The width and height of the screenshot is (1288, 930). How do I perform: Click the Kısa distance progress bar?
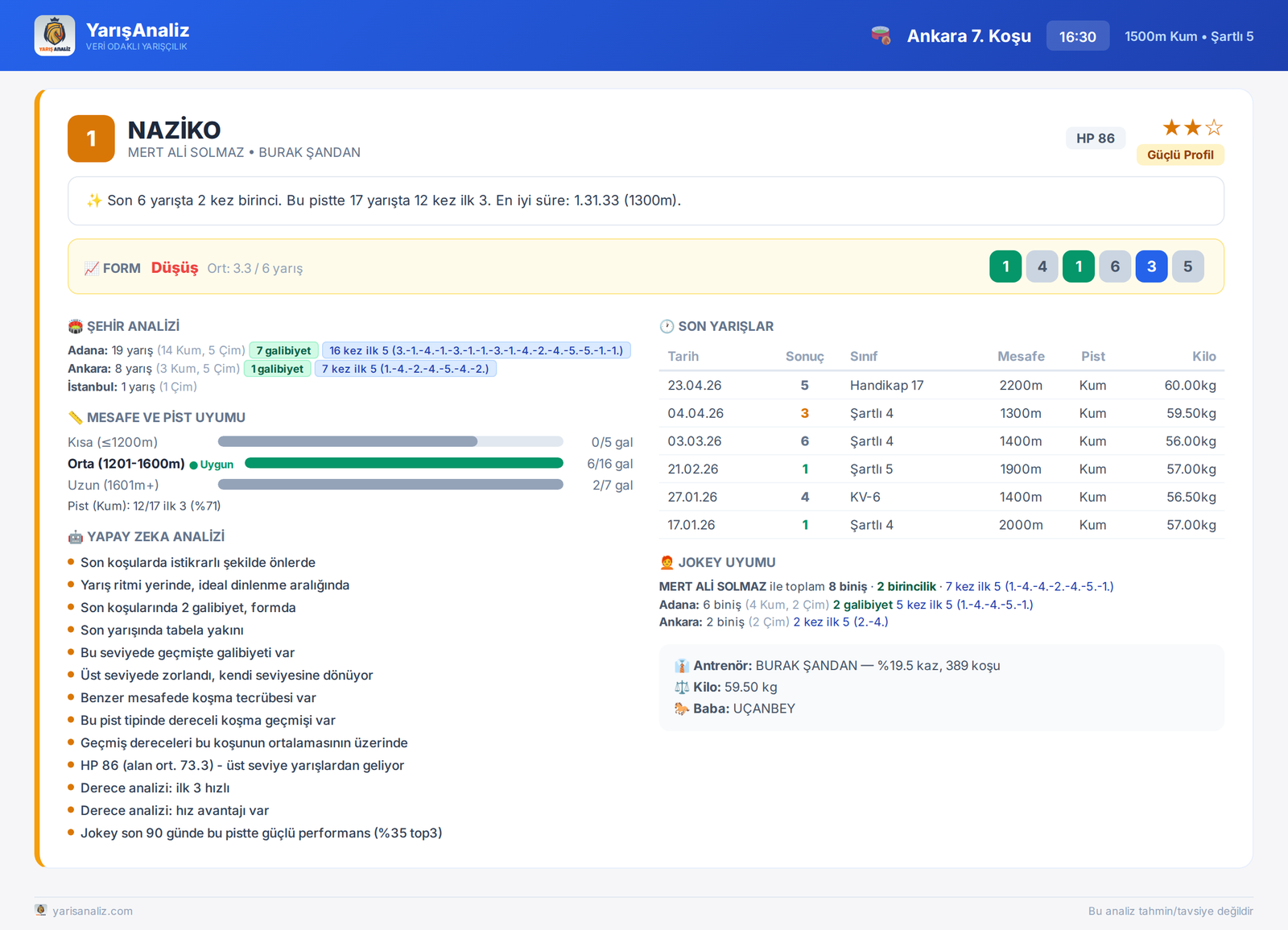390,441
